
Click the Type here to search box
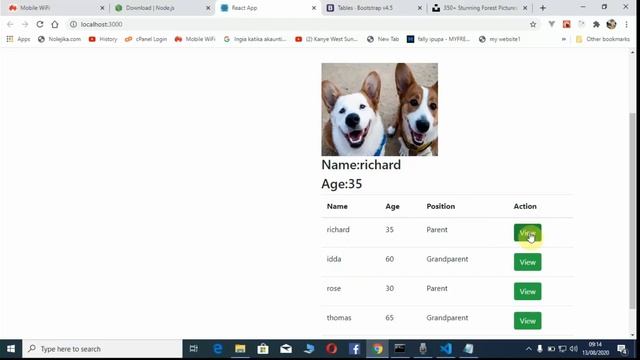click(x=102, y=349)
